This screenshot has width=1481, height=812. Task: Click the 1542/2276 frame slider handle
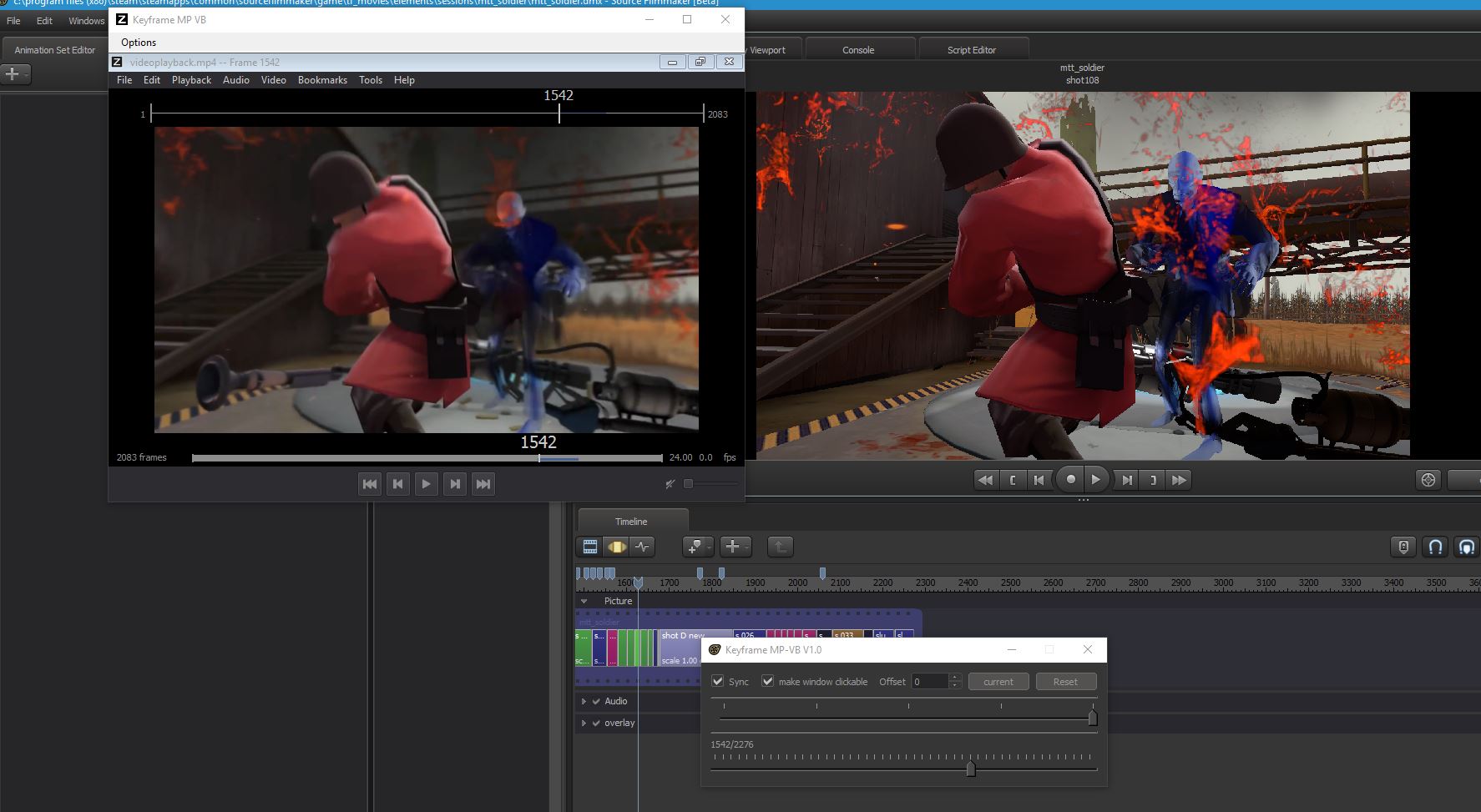[970, 769]
